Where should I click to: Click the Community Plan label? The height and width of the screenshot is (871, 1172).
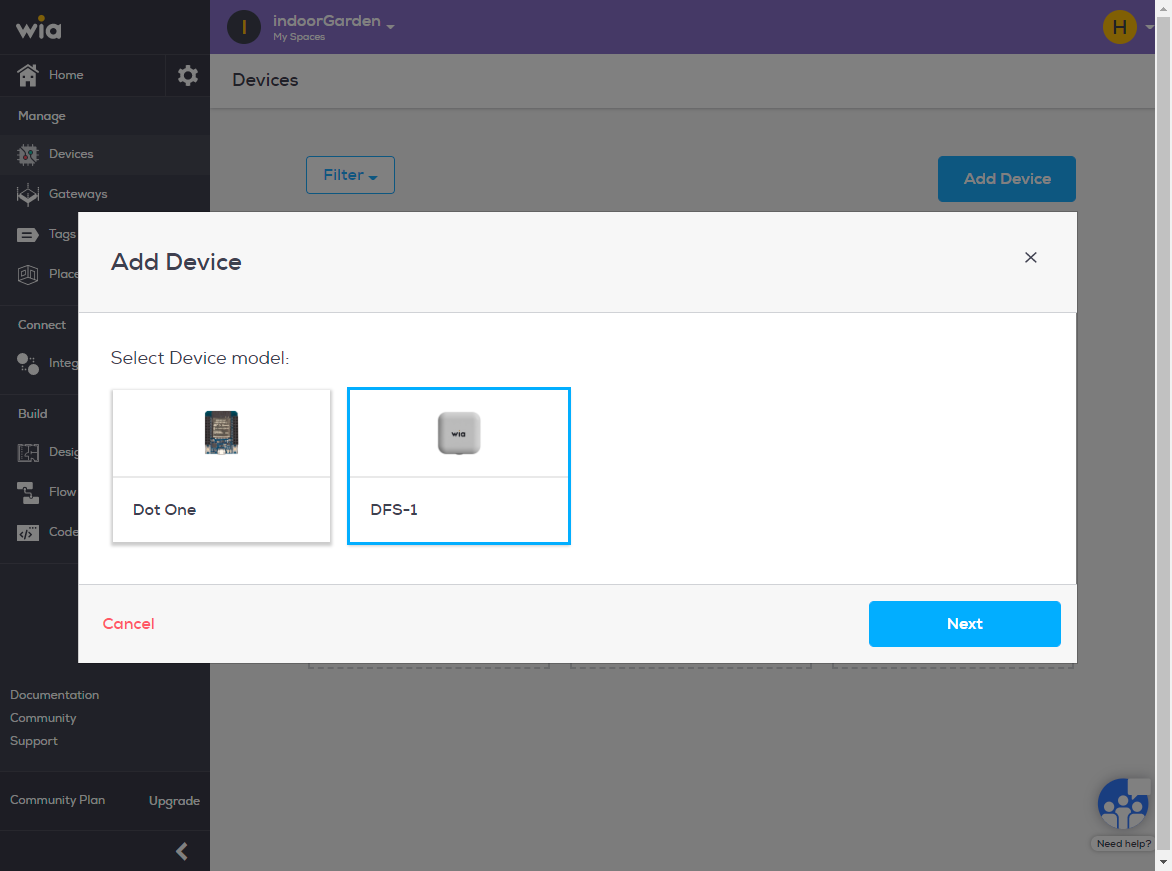58,800
